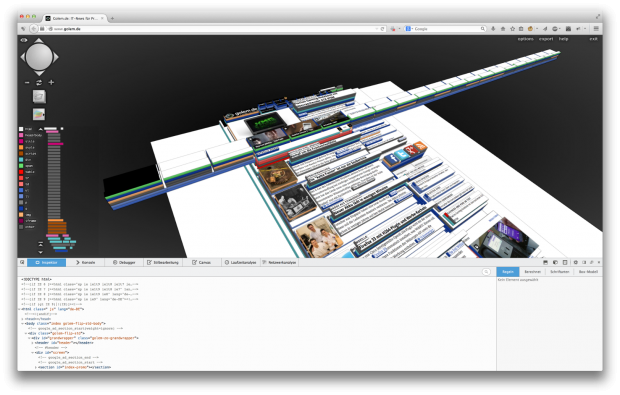Image resolution: width=620 pixels, height=395 pixels.
Task: Go to the home page icon
Action: 503,28
